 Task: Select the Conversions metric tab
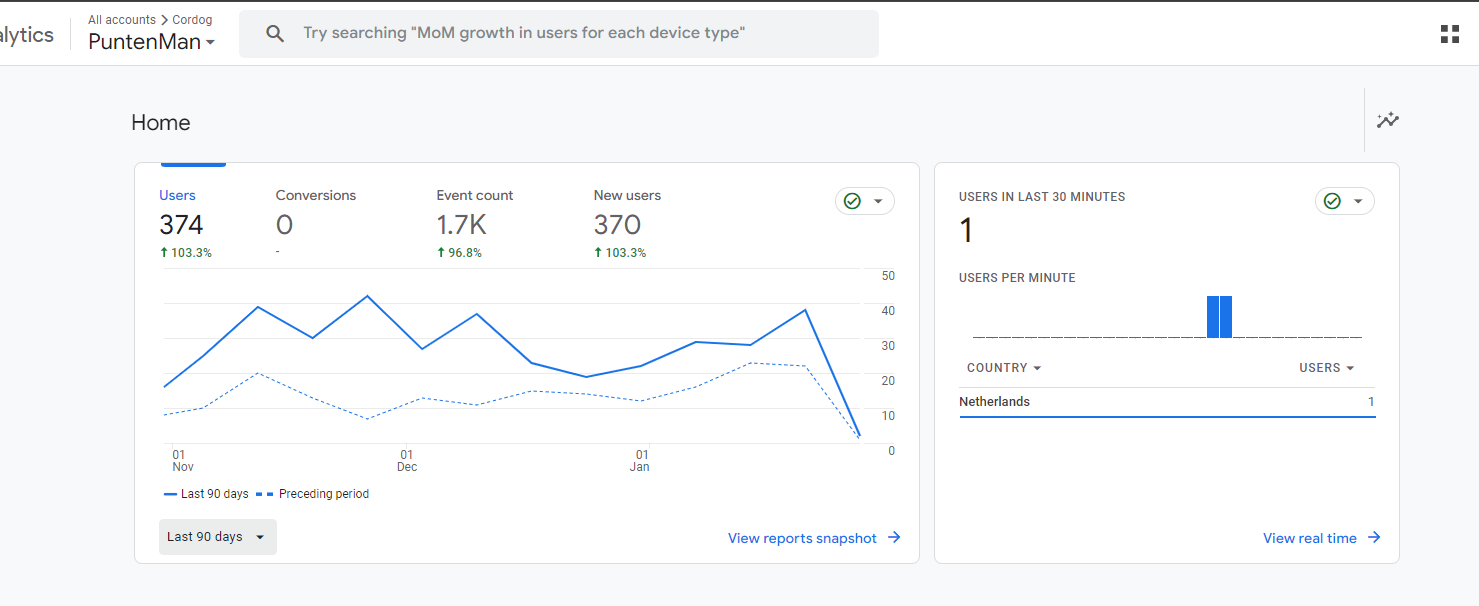point(316,224)
